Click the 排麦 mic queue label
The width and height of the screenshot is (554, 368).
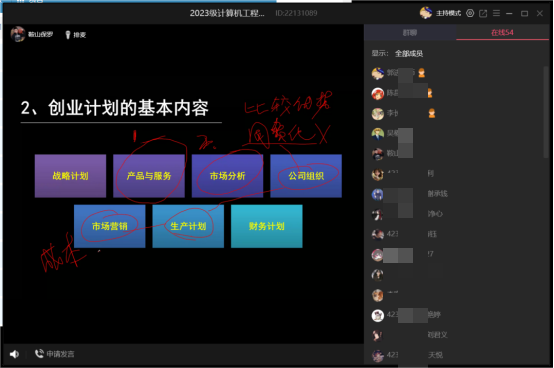(x=79, y=35)
